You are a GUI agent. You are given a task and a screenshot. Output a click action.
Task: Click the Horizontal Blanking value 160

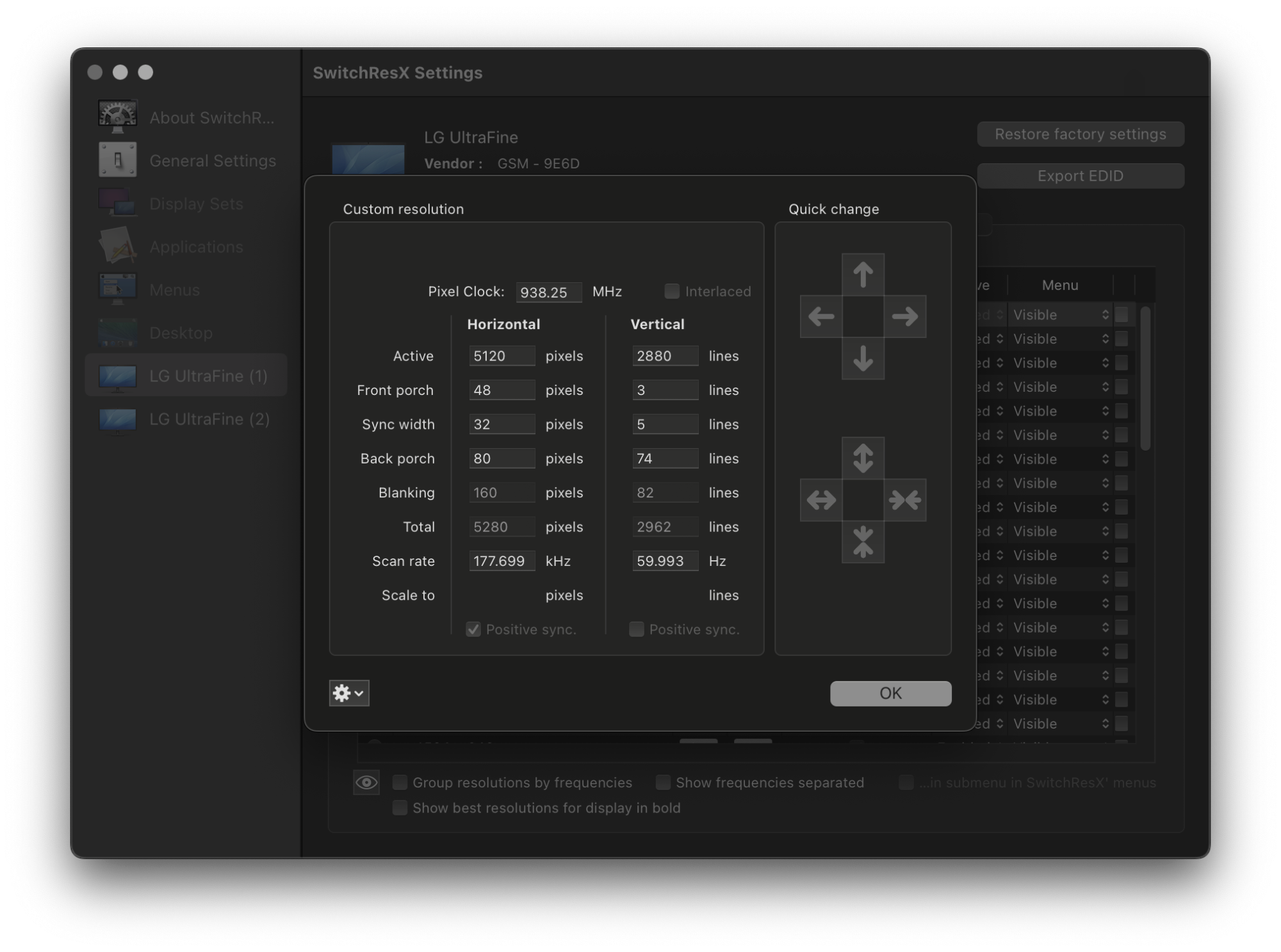point(502,492)
